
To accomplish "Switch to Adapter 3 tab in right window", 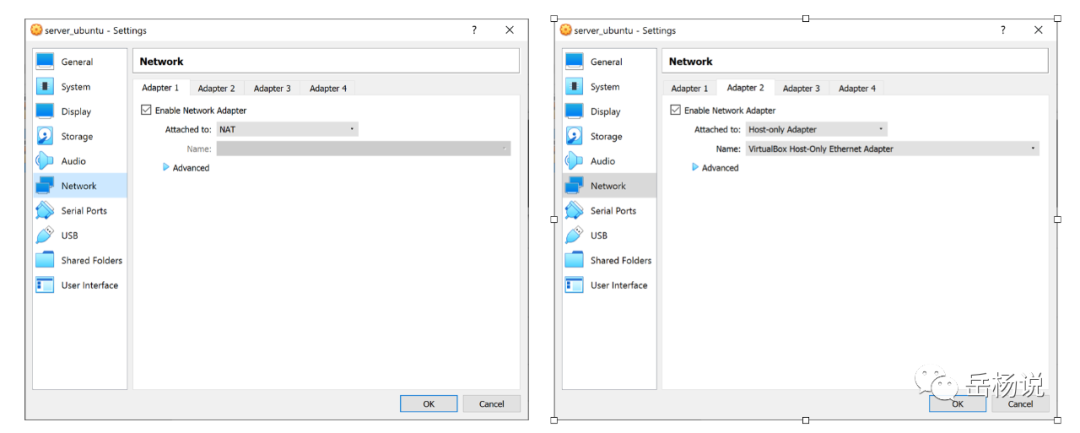I will point(801,88).
